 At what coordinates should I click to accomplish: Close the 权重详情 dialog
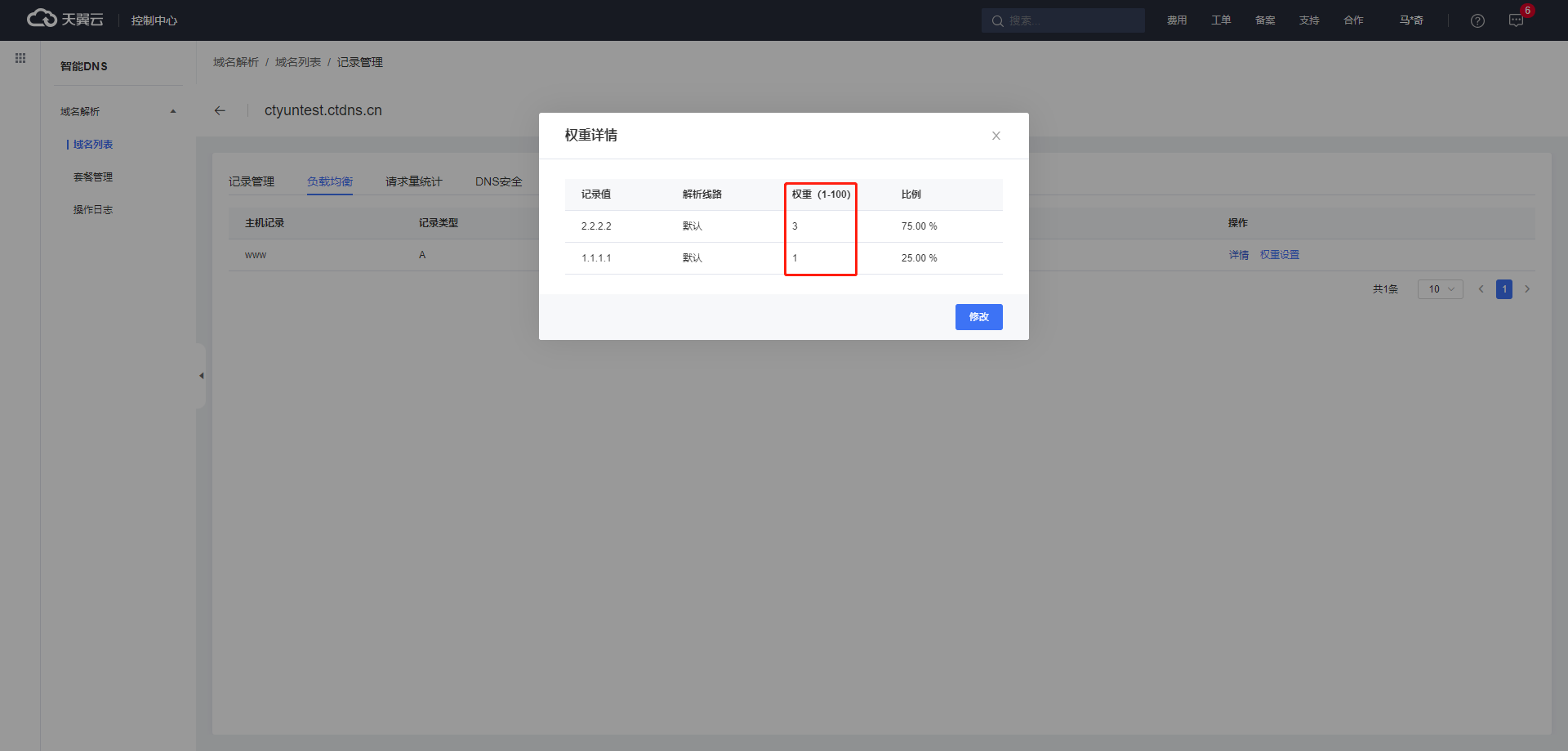coord(996,136)
